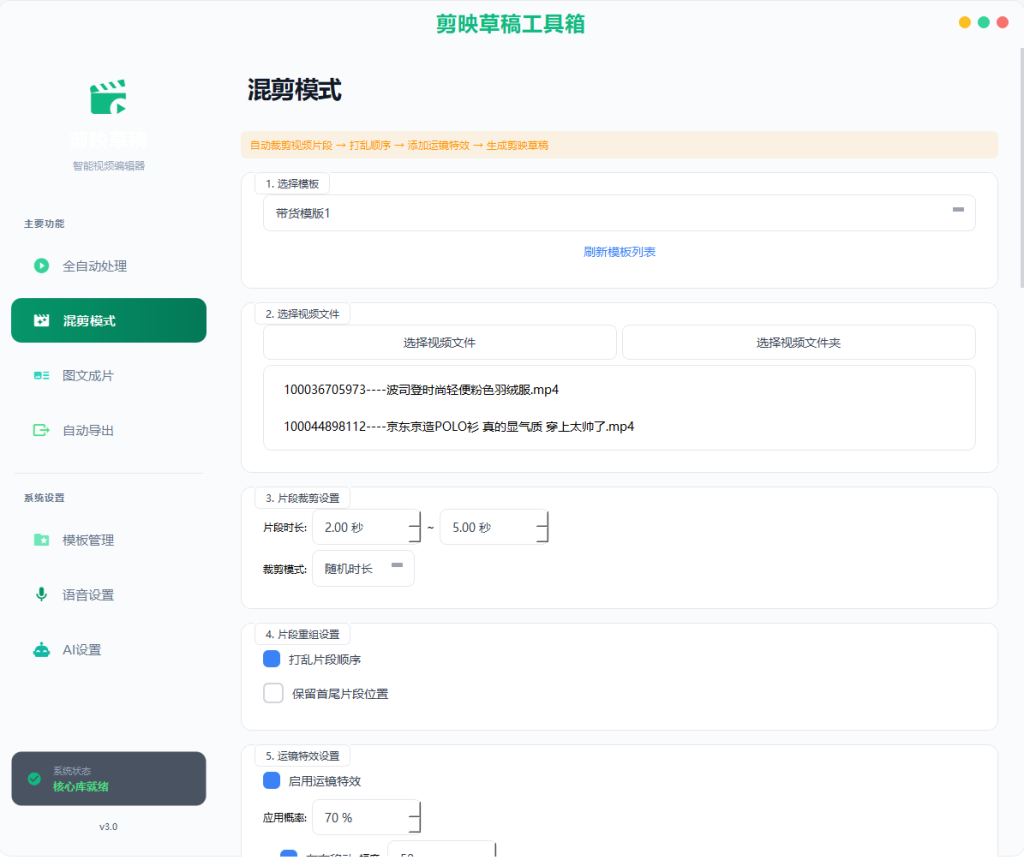Toggle the 启用运镜特效 checkbox
Screen dimensions: 1024x866
pyautogui.click(x=272, y=780)
